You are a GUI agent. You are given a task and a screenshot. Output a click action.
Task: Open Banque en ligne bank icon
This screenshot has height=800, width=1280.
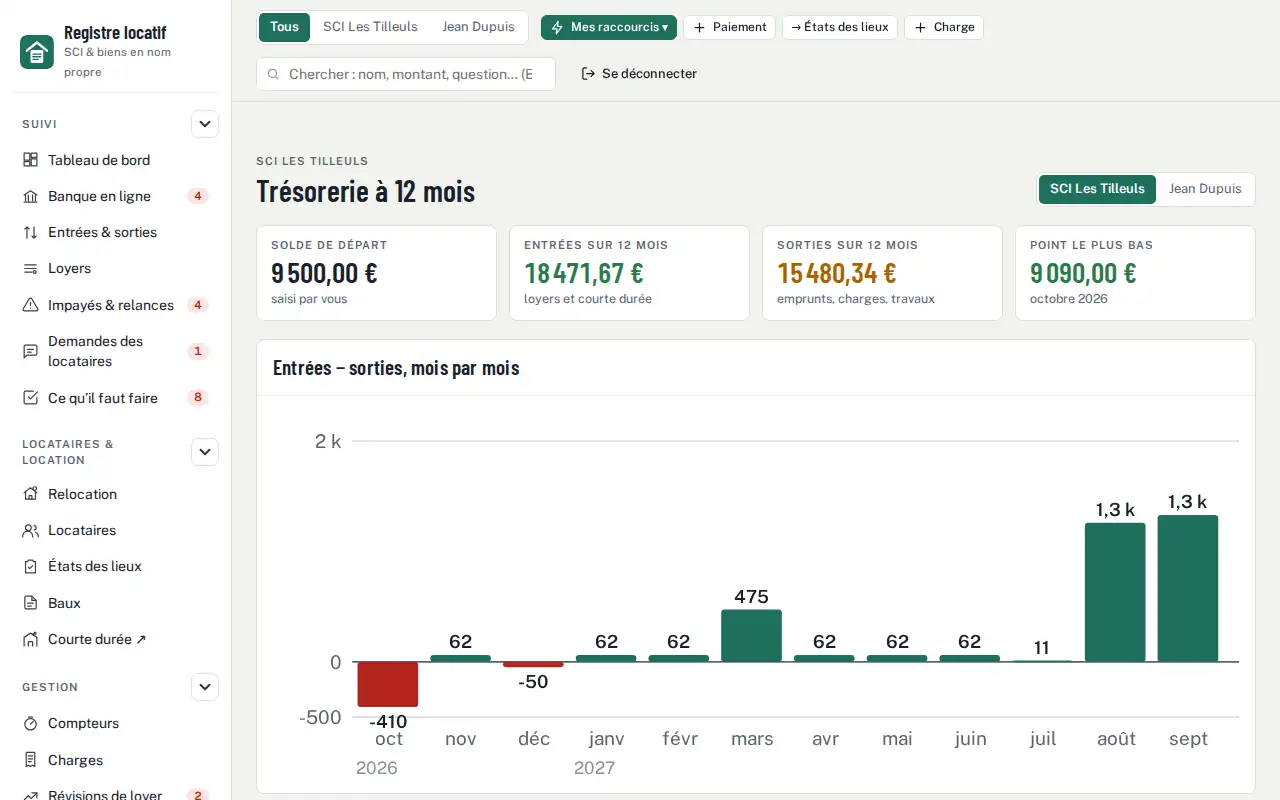coord(30,196)
